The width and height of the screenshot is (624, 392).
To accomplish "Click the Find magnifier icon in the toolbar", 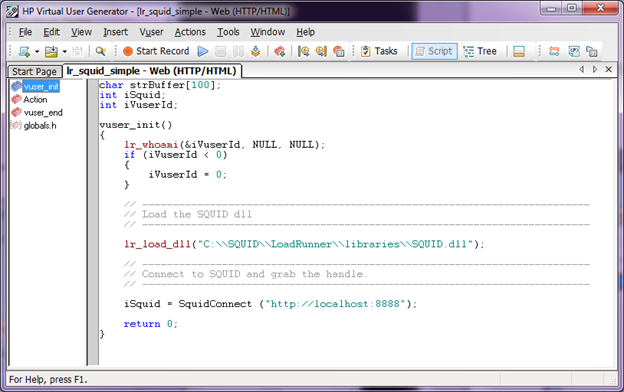I will click(101, 51).
